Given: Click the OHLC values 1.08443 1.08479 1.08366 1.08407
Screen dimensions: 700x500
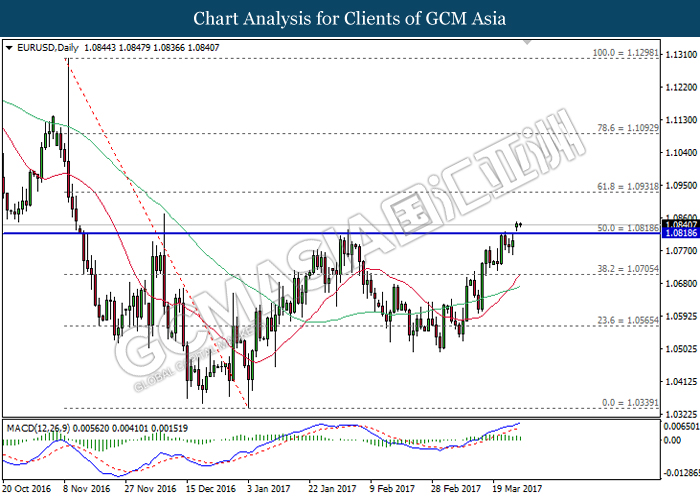Looking at the screenshot, I should [152, 48].
